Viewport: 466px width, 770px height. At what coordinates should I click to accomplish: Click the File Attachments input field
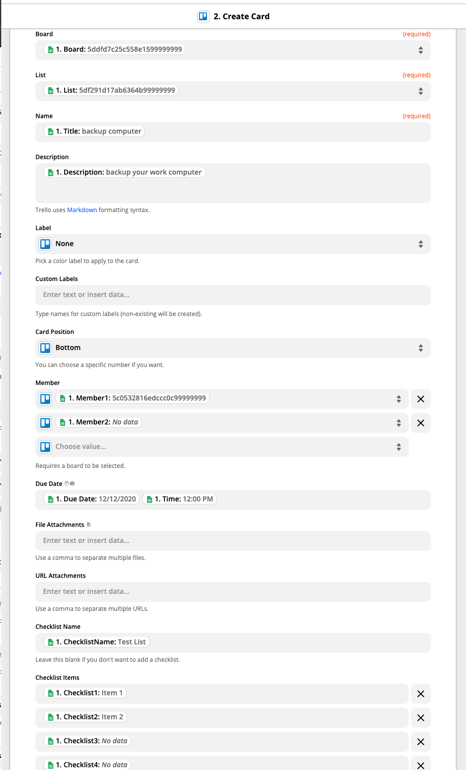point(233,541)
